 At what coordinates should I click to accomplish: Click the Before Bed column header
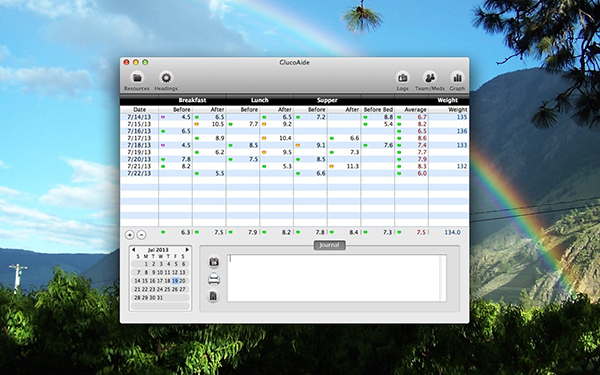(x=378, y=109)
